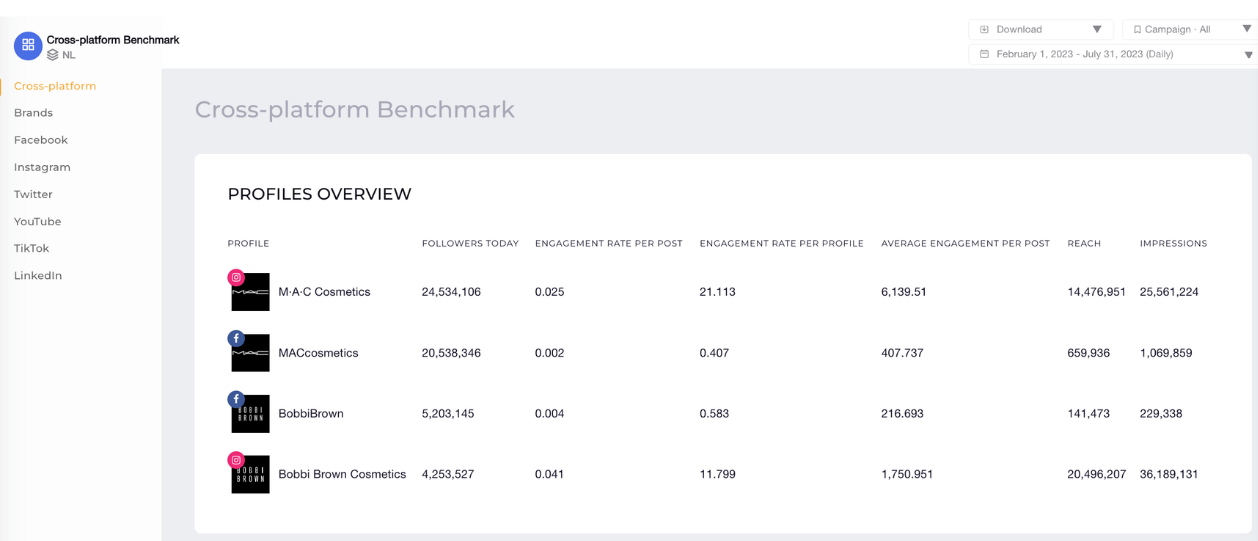Click followers value 5,203,145
1258x541 pixels.
pyautogui.click(x=448, y=414)
